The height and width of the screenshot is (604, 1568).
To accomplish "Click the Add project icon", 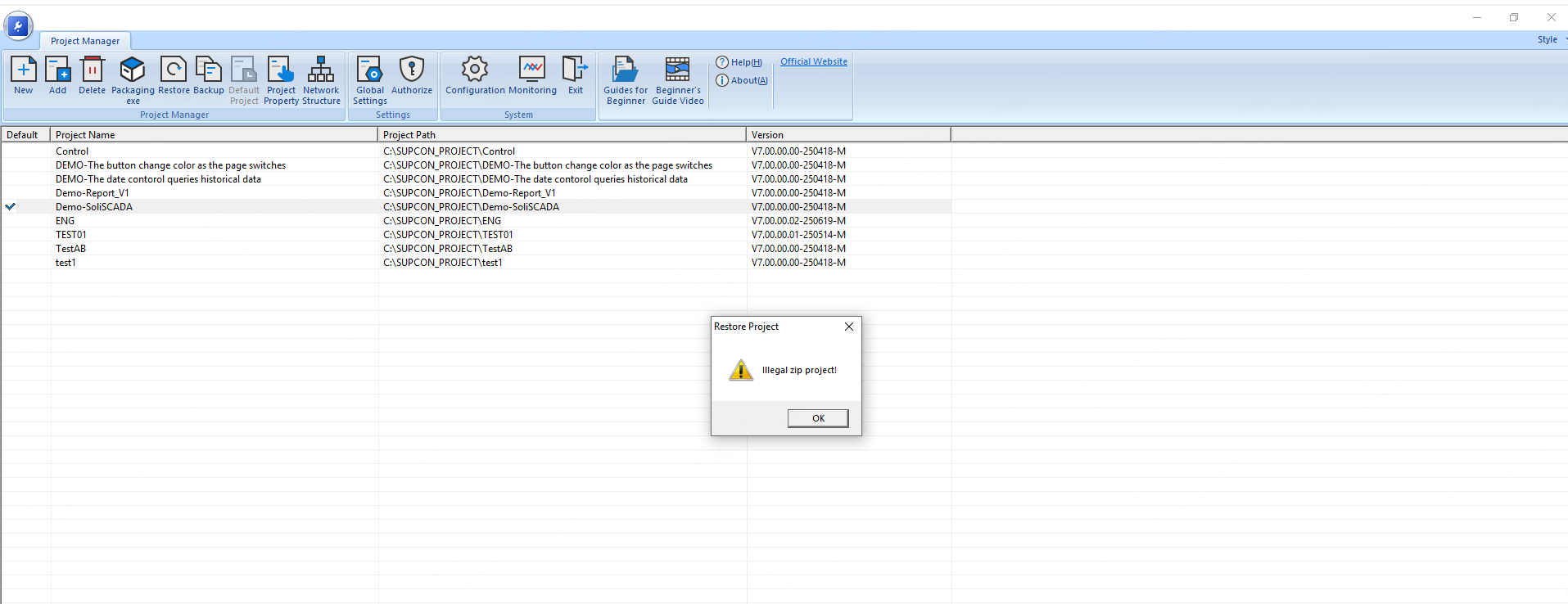I will pos(57,71).
